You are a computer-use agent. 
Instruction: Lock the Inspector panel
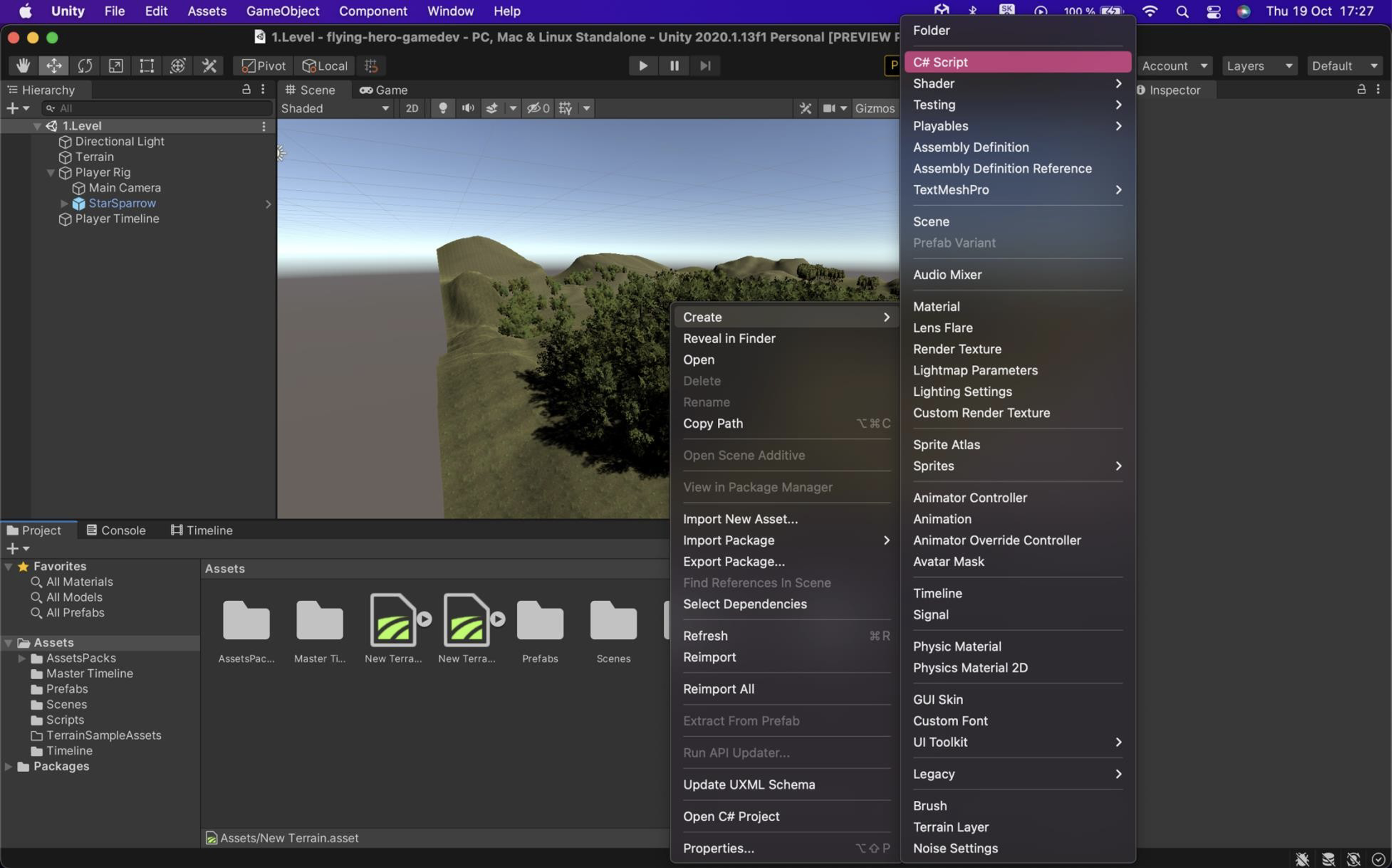(x=1362, y=90)
